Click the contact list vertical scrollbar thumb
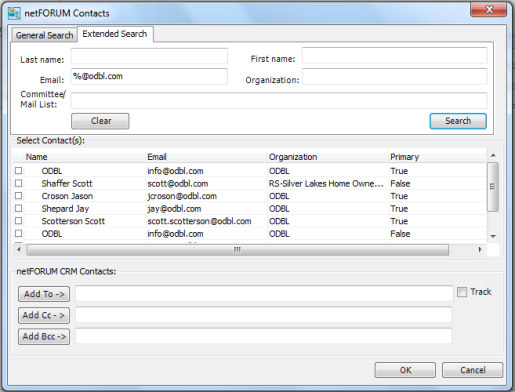The image size is (515, 392). point(493,187)
